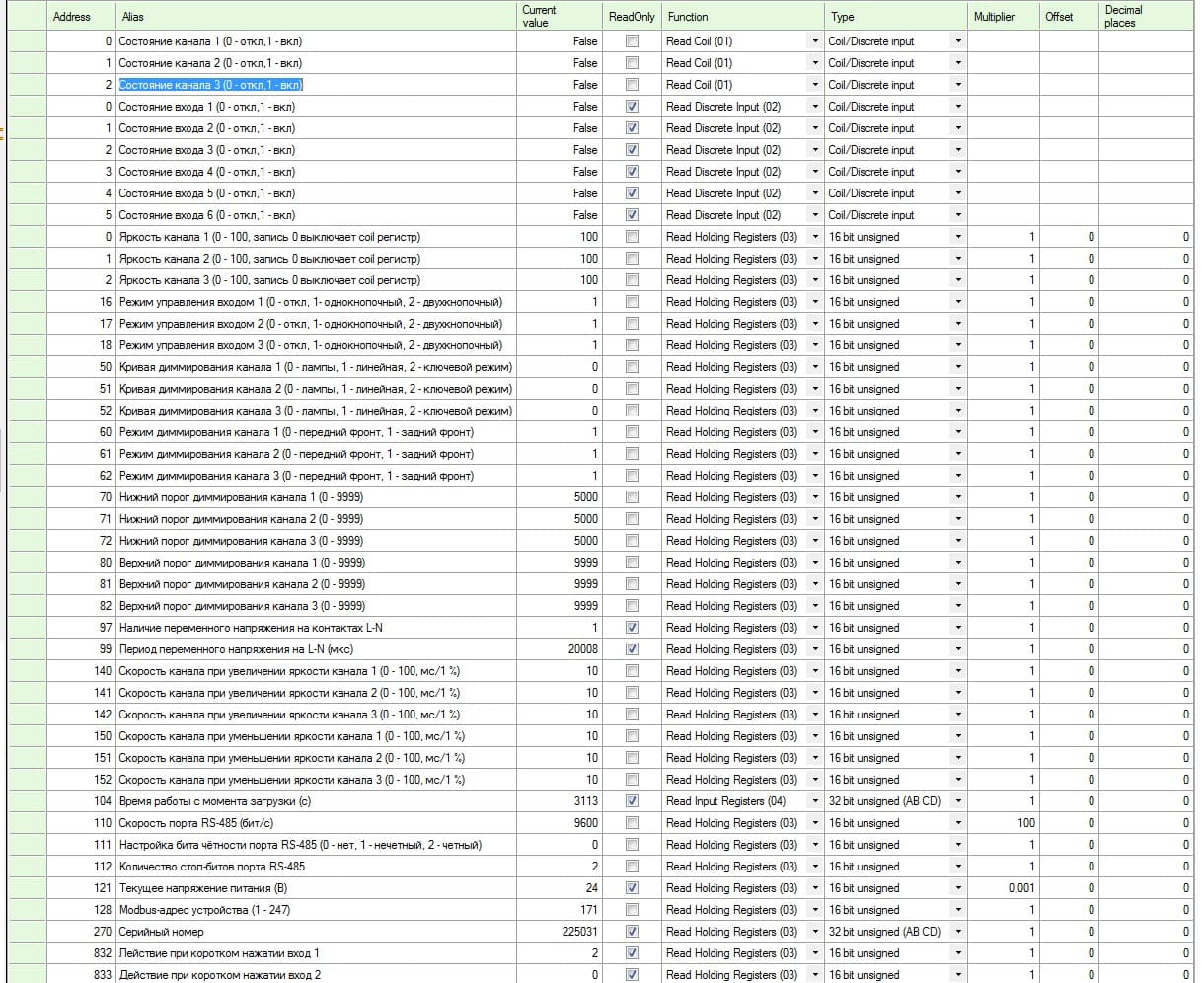Uncheck ReadOnly for Действие при коротком нажатии вход 1
Viewport: 1204px width, 983px height.
pos(632,953)
